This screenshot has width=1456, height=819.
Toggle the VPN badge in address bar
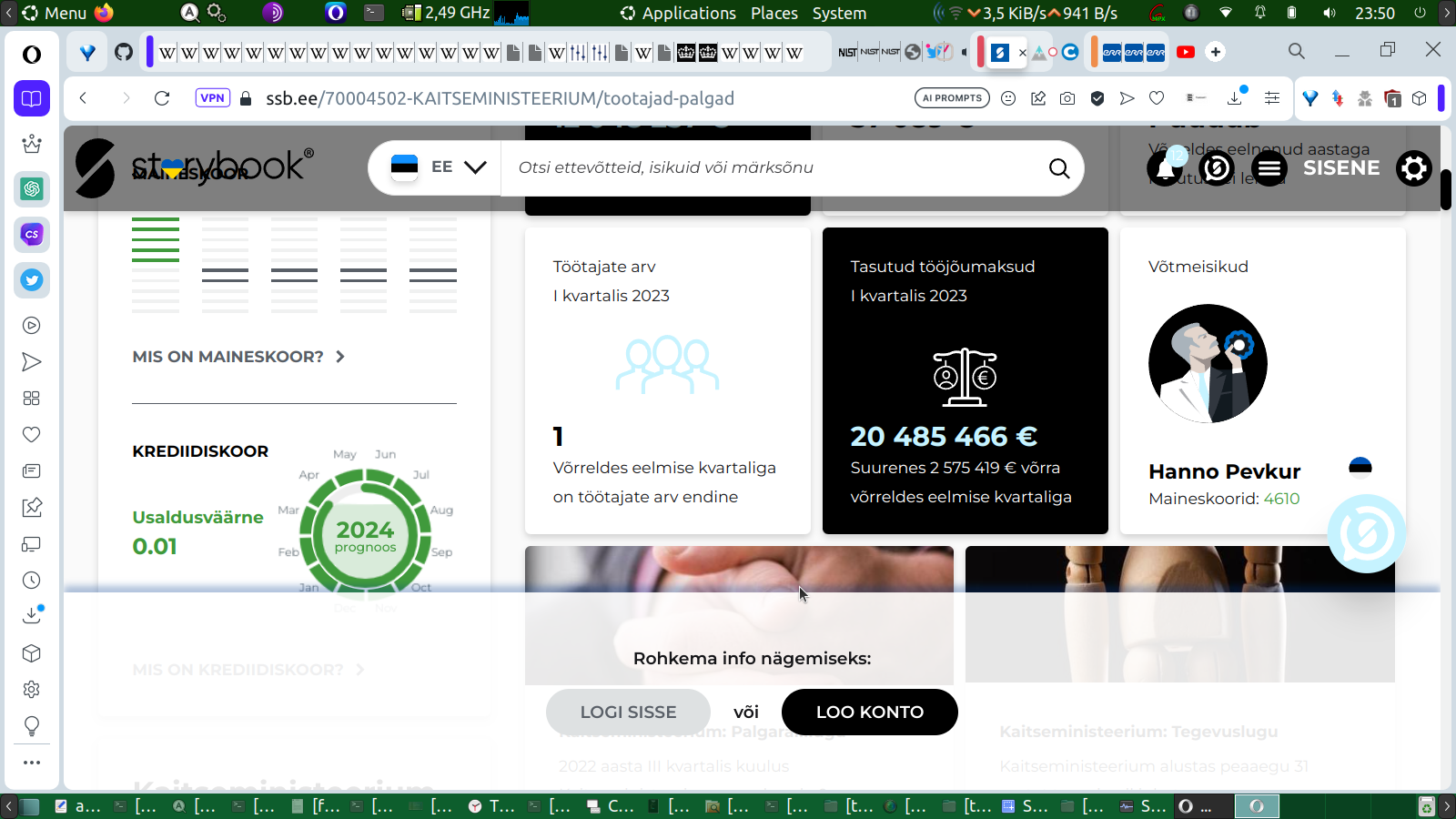click(213, 98)
